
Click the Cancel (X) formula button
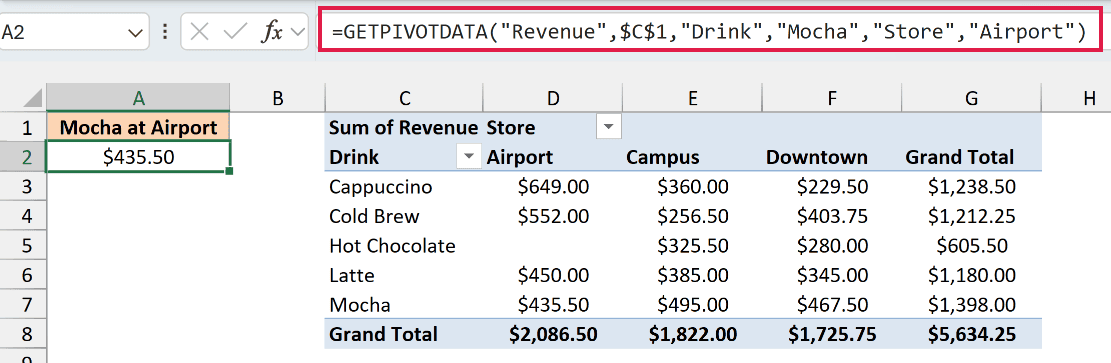(x=200, y=32)
